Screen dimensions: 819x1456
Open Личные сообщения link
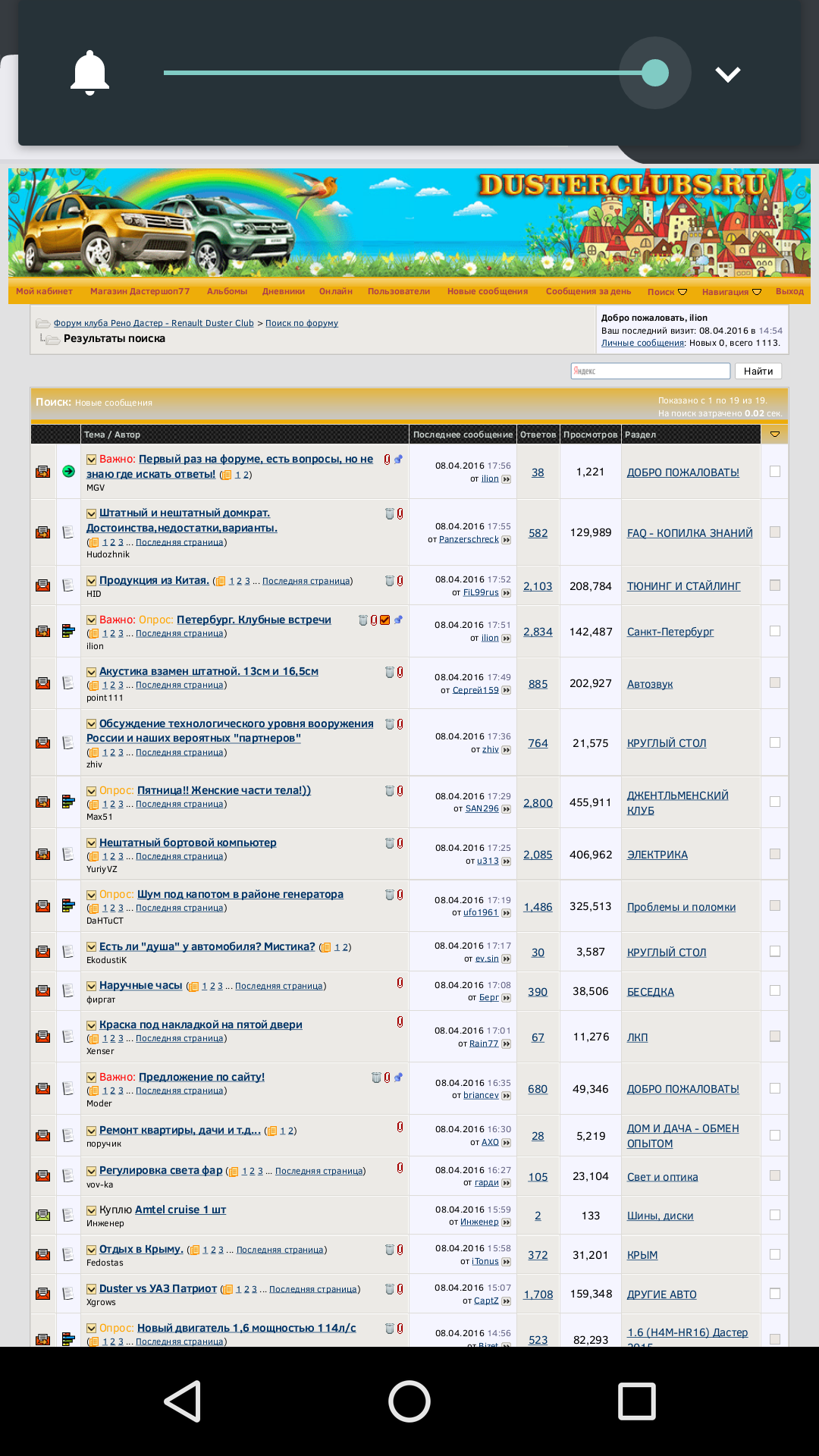[643, 343]
